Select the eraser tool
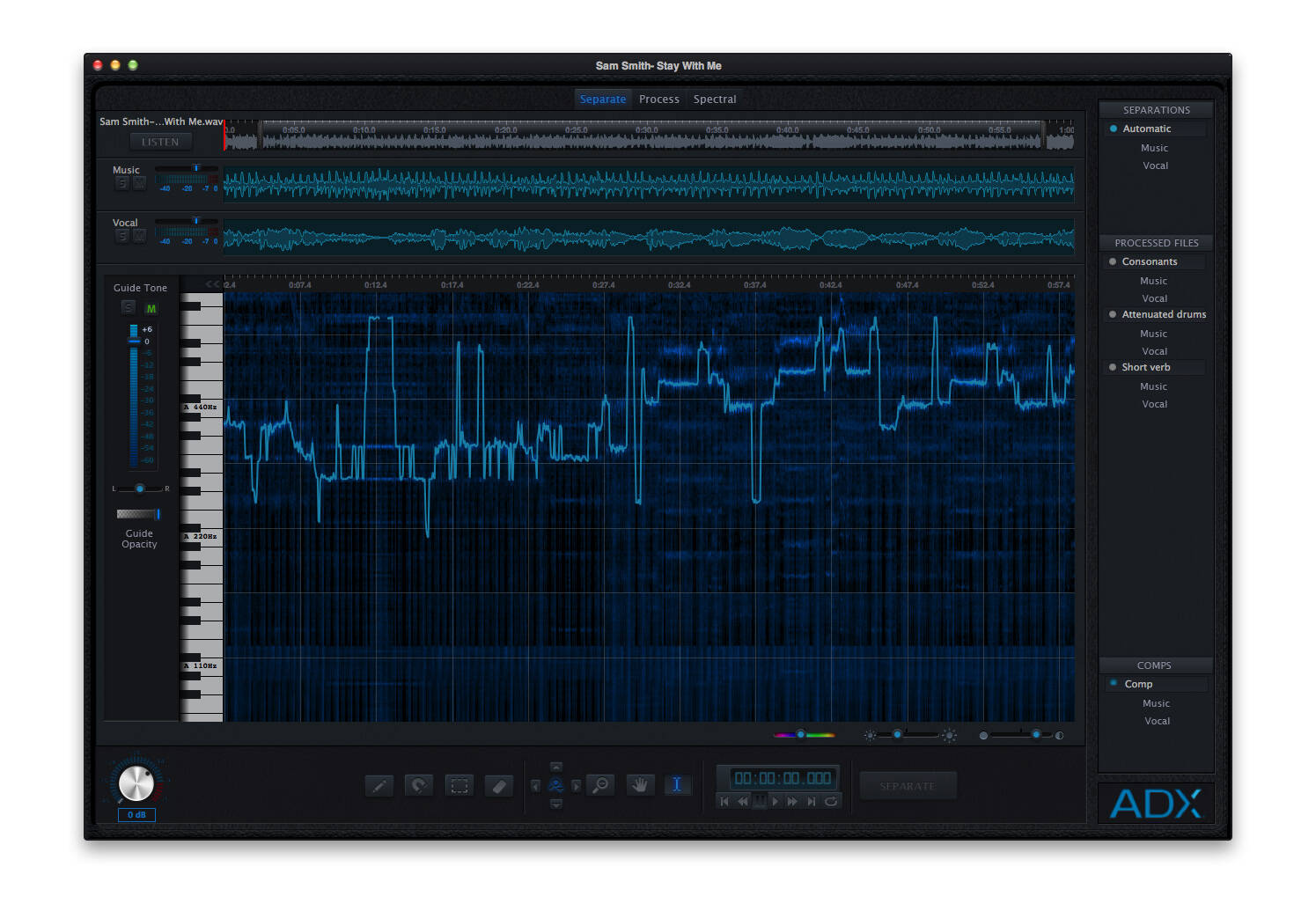The image size is (1316, 911). 499,785
